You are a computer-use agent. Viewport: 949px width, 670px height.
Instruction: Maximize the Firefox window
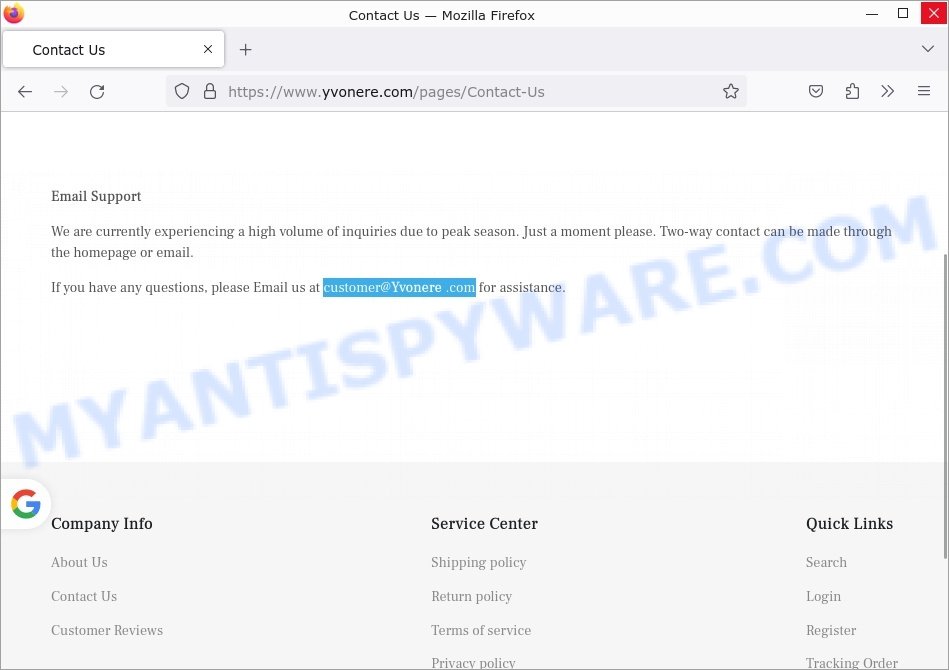902,13
